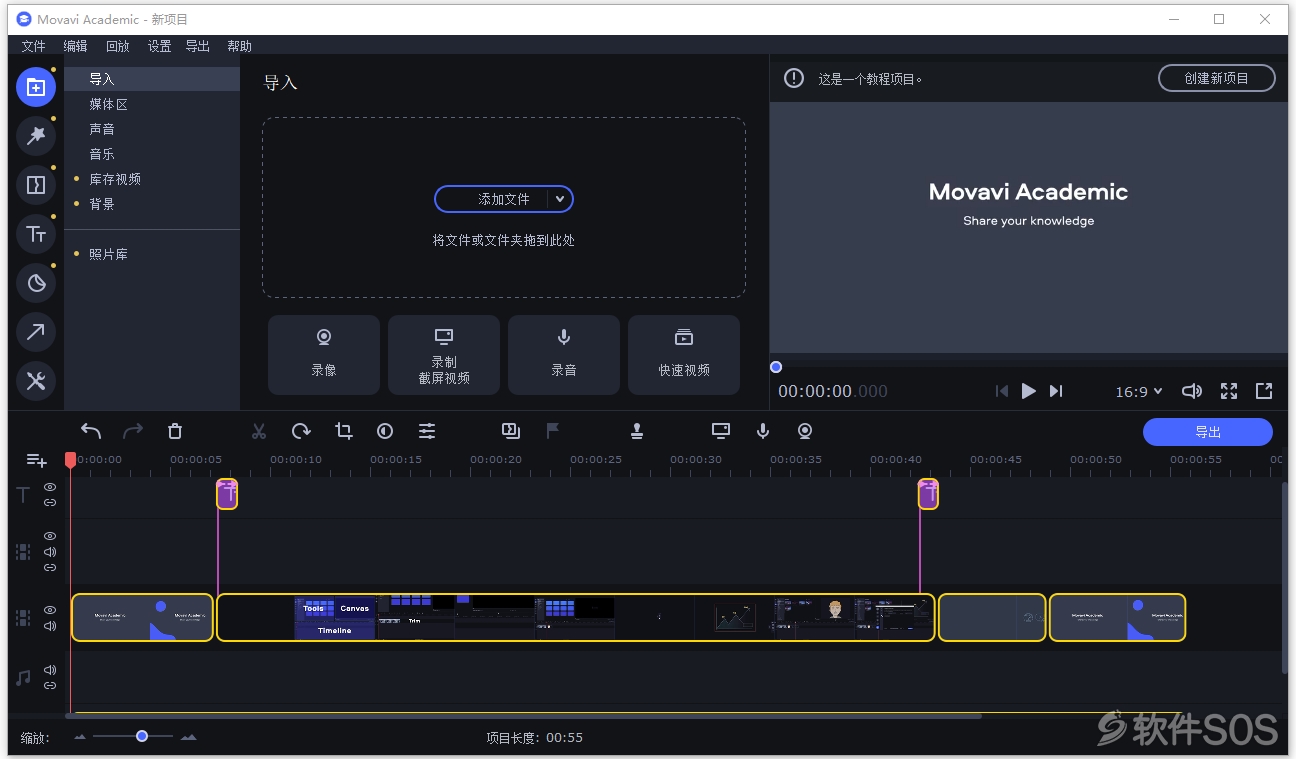Open the Transition wizard icon
Screen dimensions: 1296x759
511,431
